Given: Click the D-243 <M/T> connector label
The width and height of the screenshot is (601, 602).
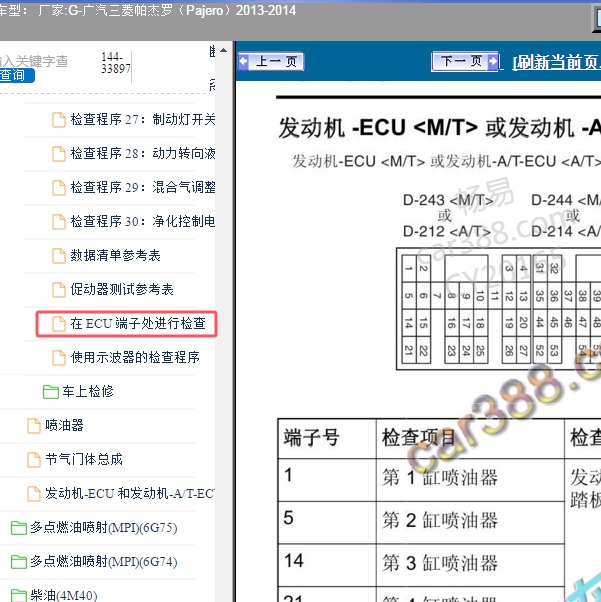Looking at the screenshot, I should click(448, 200).
